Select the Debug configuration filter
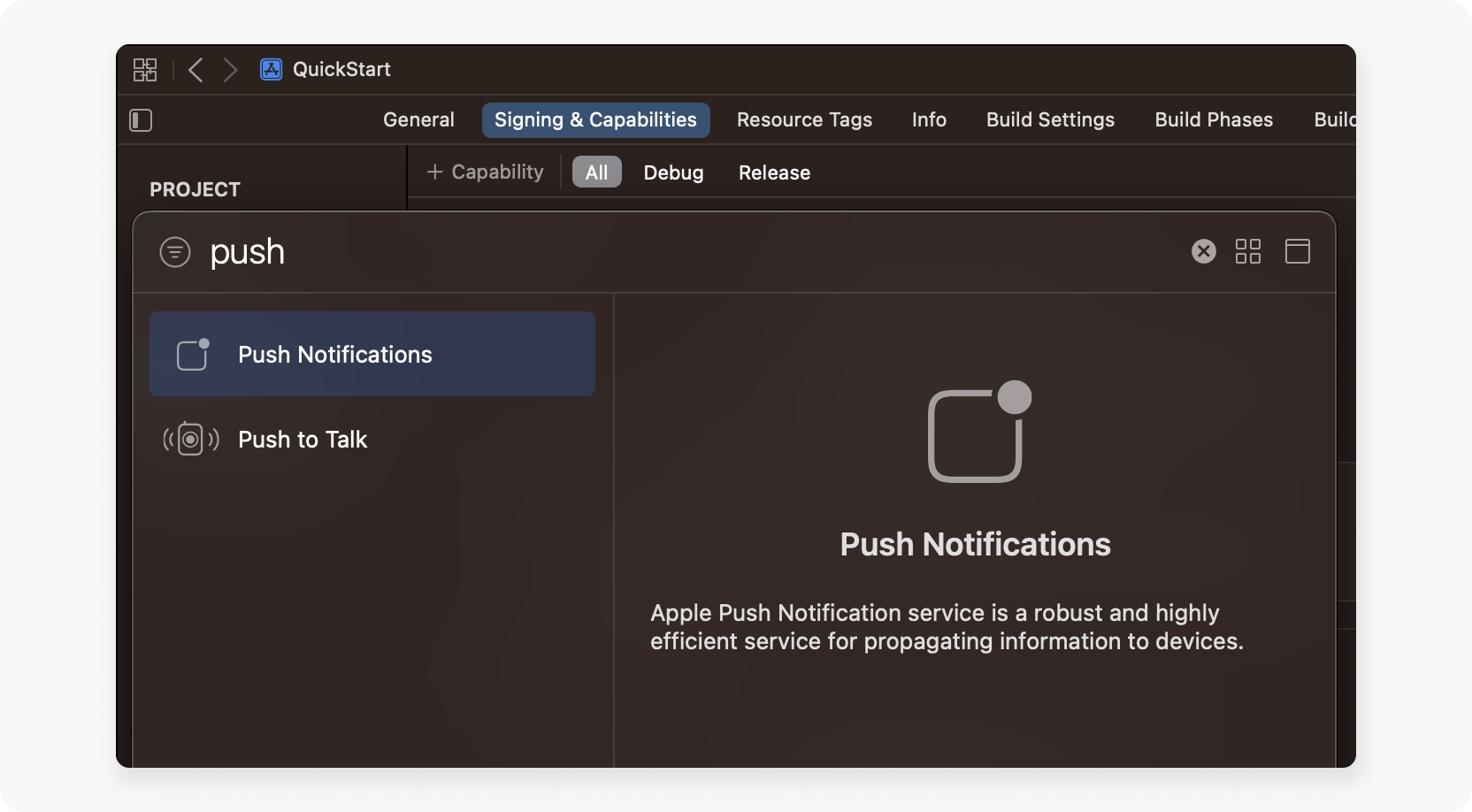 [x=673, y=172]
